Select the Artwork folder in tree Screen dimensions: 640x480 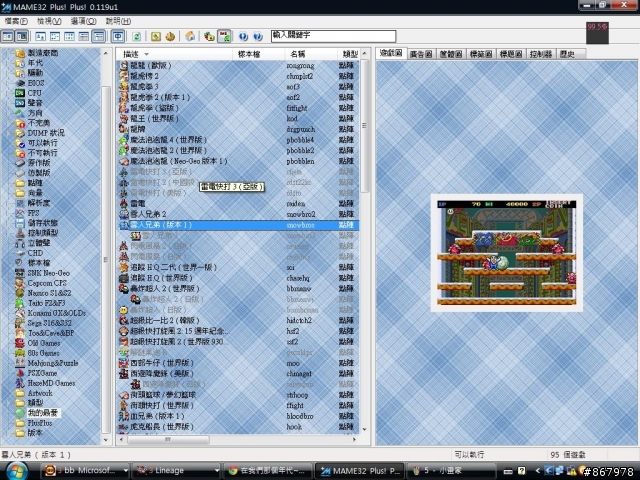(40, 393)
